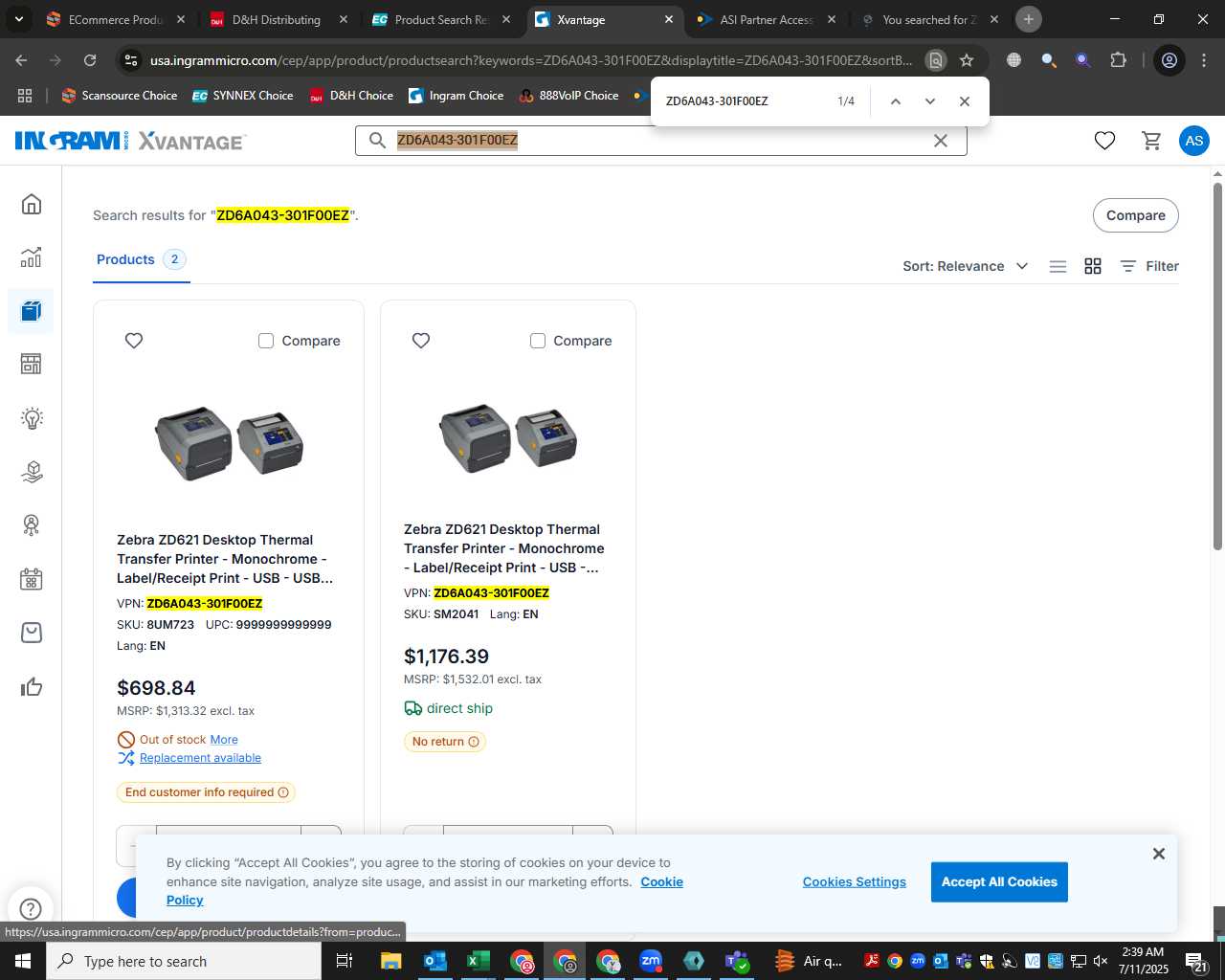Go to previous find-in-page match

(895, 101)
